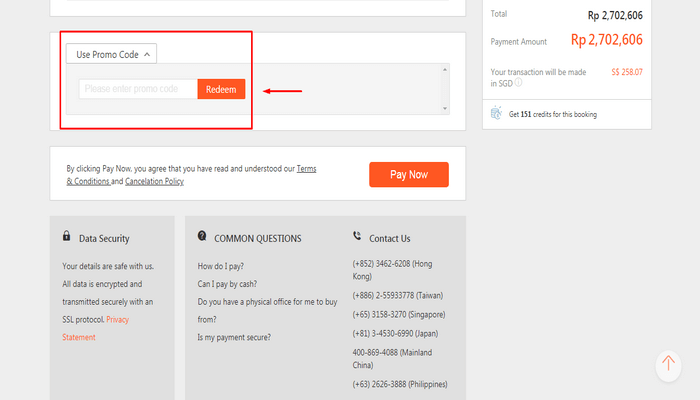The height and width of the screenshot is (400, 700).
Task: Open 'Can I pay by cash?' question
Action: (227, 284)
